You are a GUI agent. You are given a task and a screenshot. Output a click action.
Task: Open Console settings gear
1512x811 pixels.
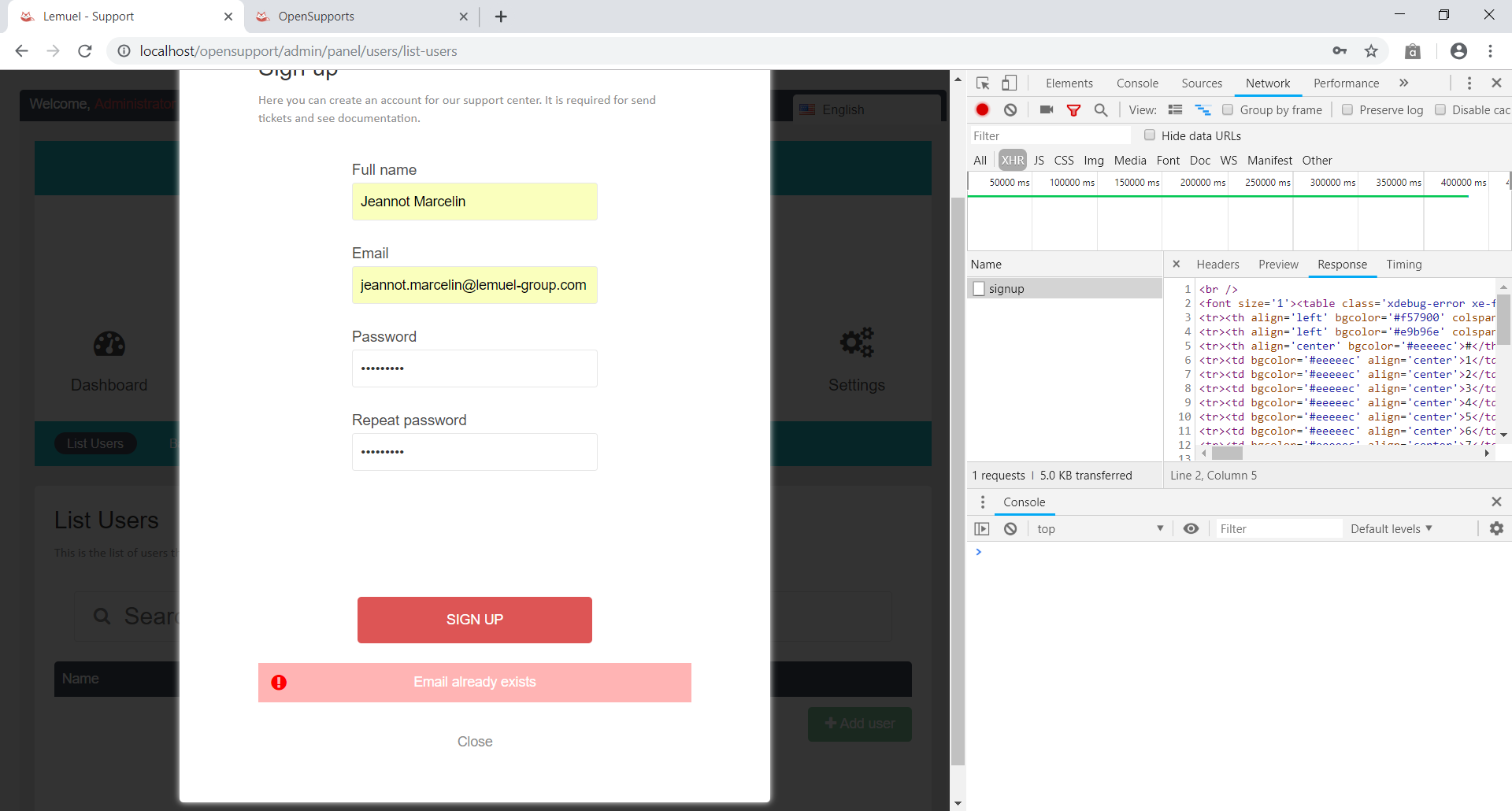pos(1497,528)
